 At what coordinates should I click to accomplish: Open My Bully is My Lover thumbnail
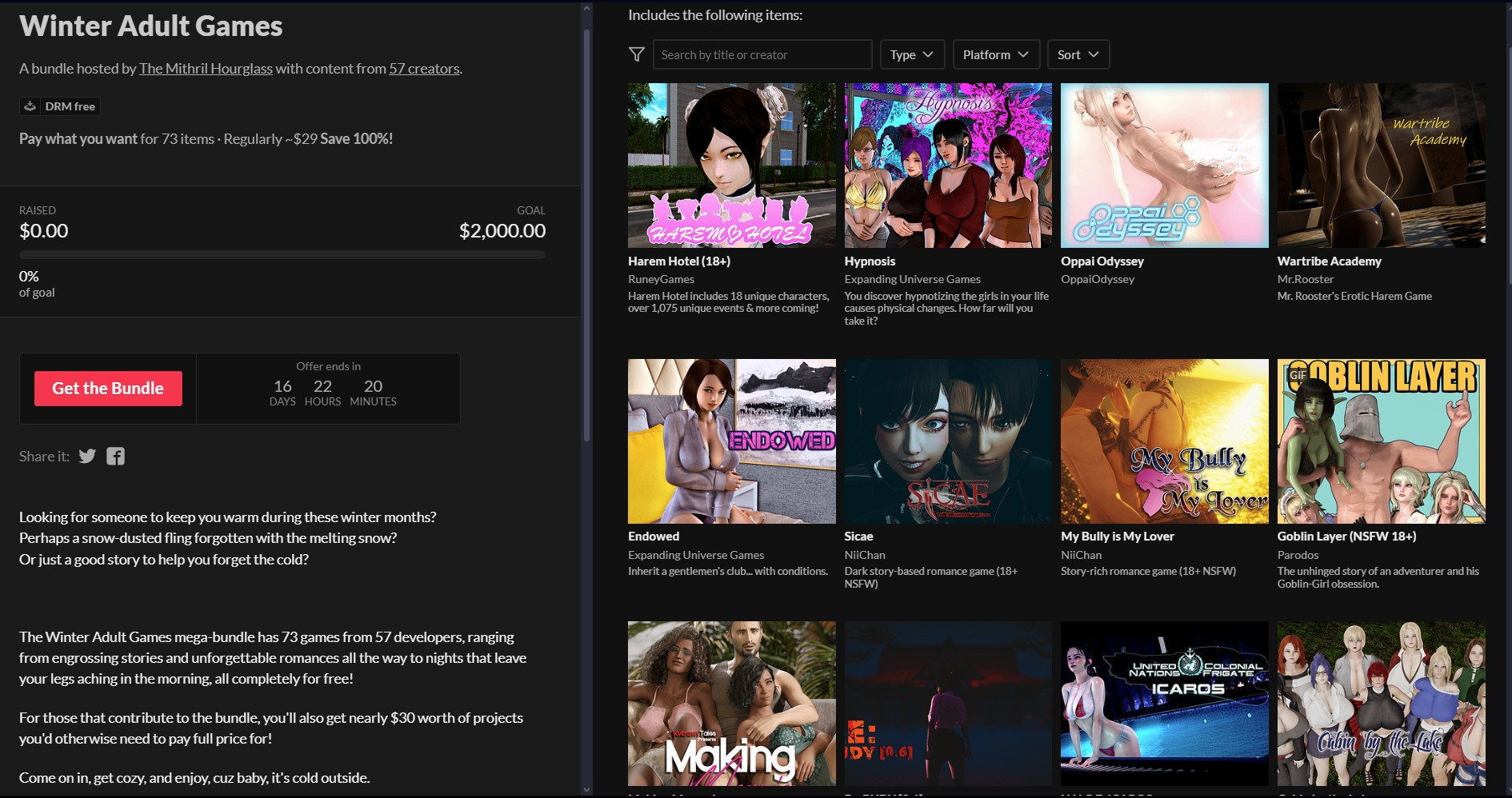click(x=1165, y=441)
